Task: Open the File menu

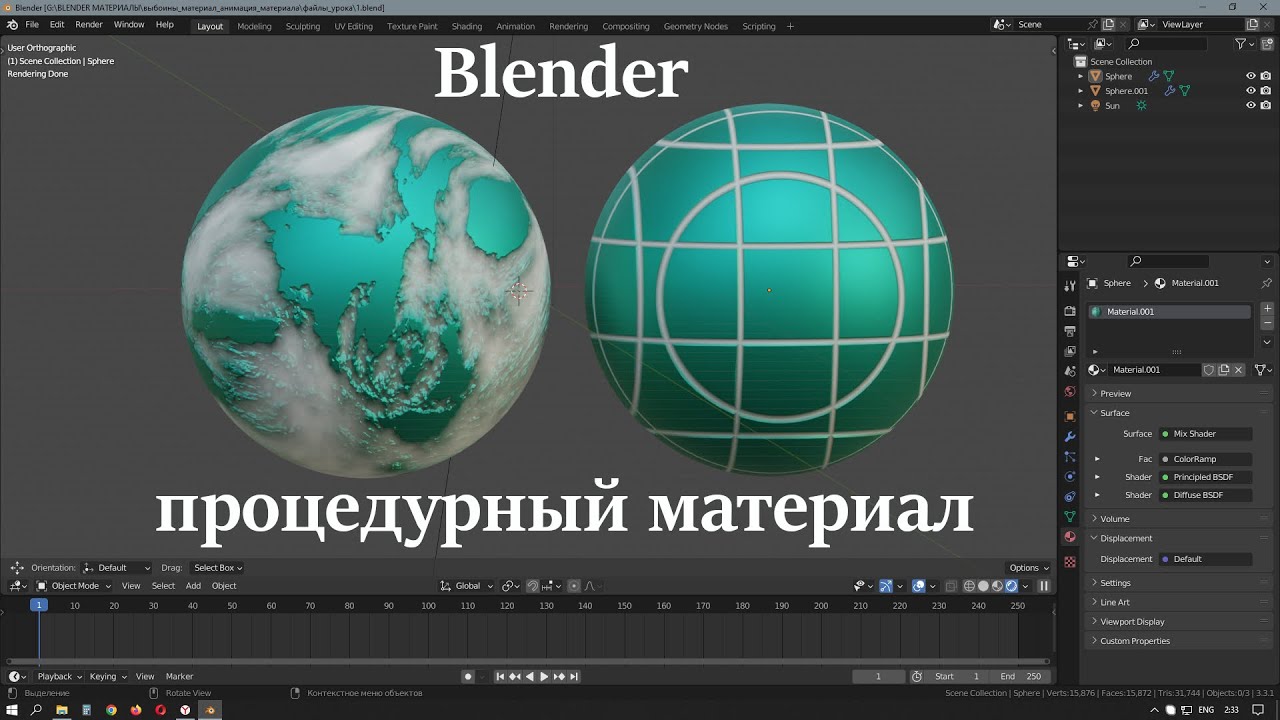Action: point(32,25)
